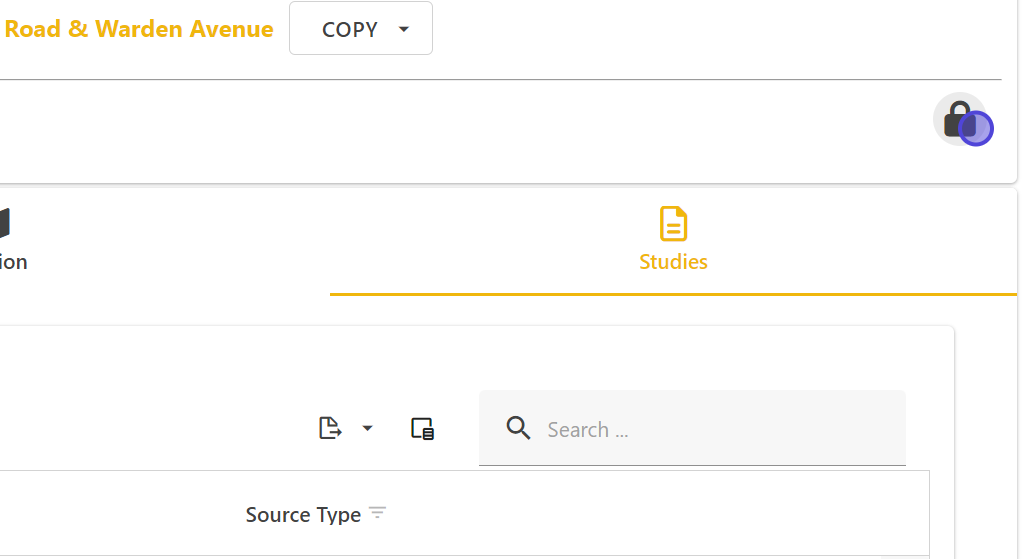Screen dimensions: 1024x559
Task: Click the Source Type filter icon
Action: click(x=377, y=514)
